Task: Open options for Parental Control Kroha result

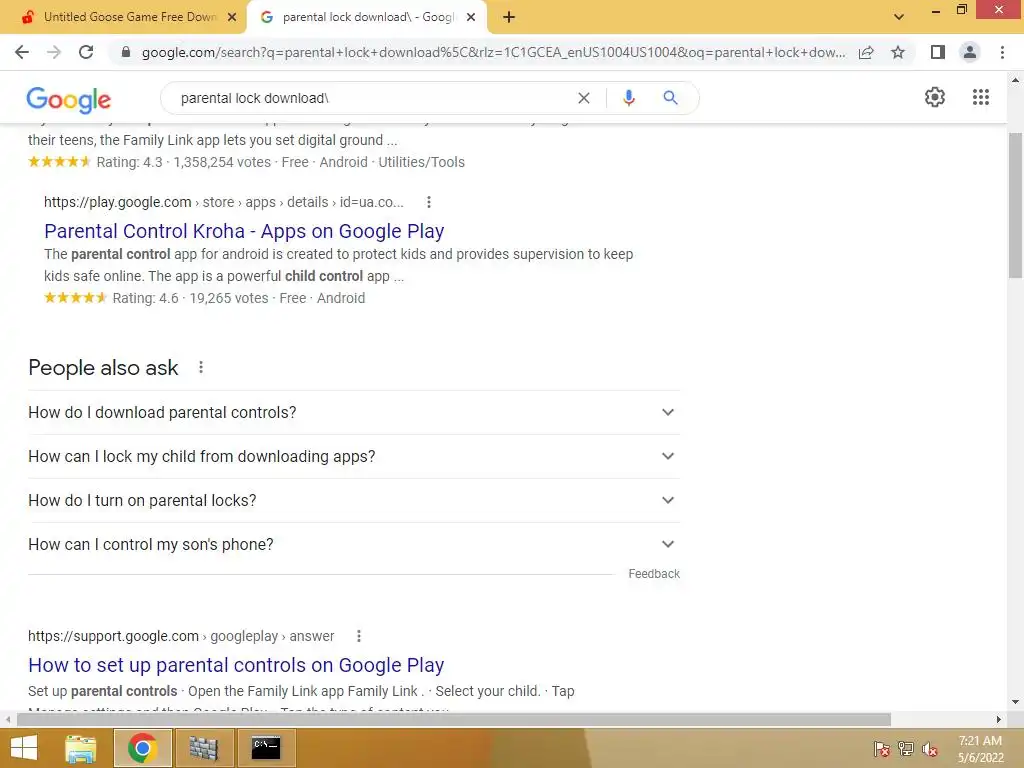Action: (428, 202)
